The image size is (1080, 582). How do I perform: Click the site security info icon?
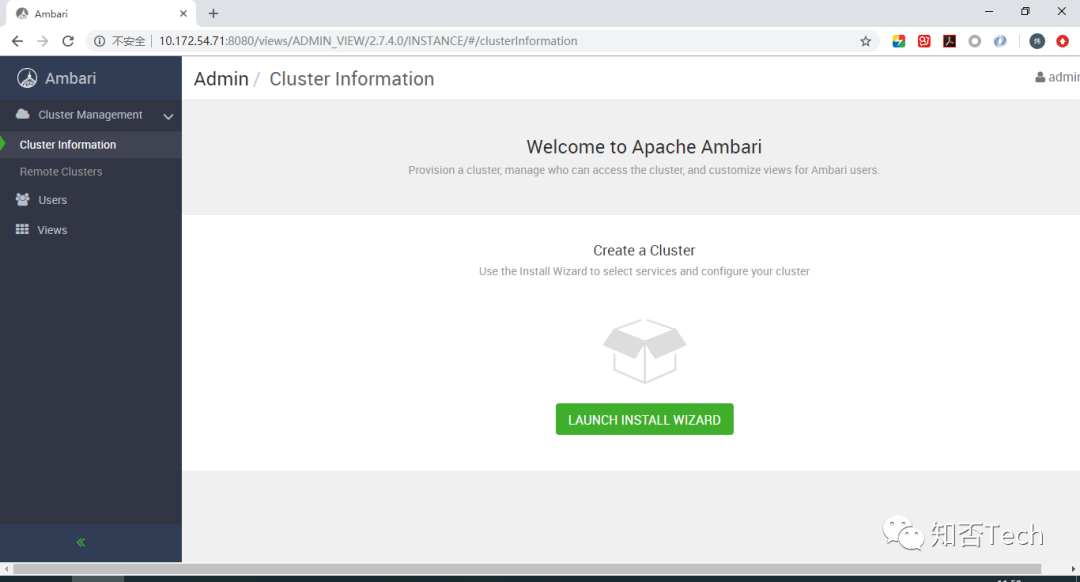100,41
